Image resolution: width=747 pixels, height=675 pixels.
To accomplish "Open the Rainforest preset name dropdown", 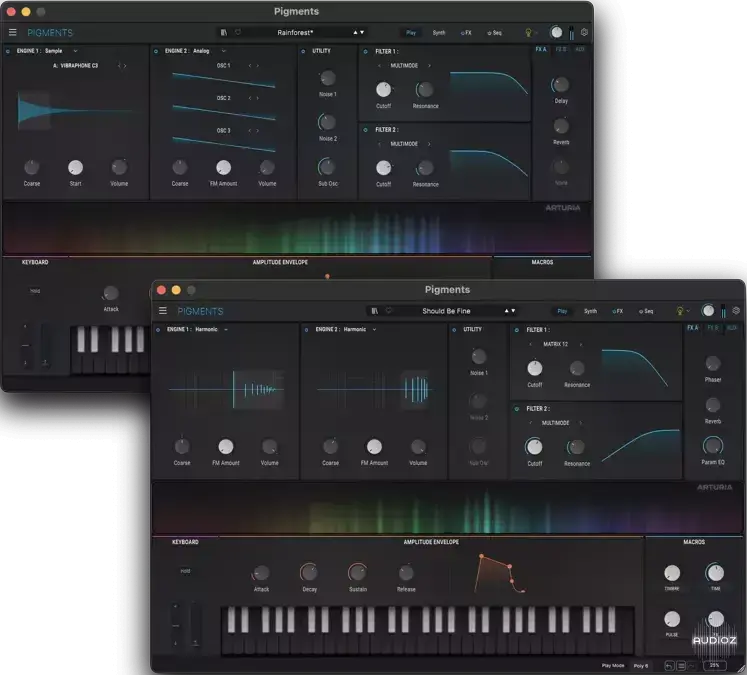I will point(295,32).
